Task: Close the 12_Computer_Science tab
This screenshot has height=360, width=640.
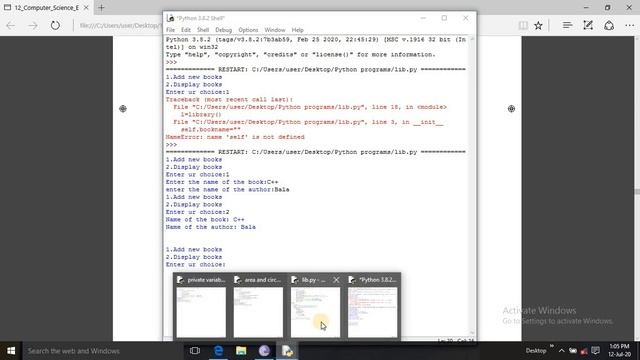Action: pos(86,7)
